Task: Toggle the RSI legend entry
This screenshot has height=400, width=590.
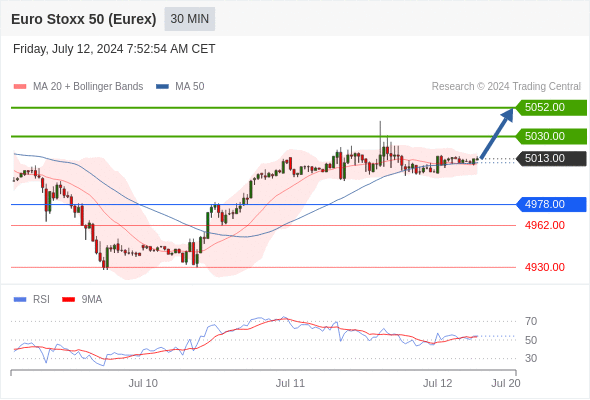Action: coord(32,300)
